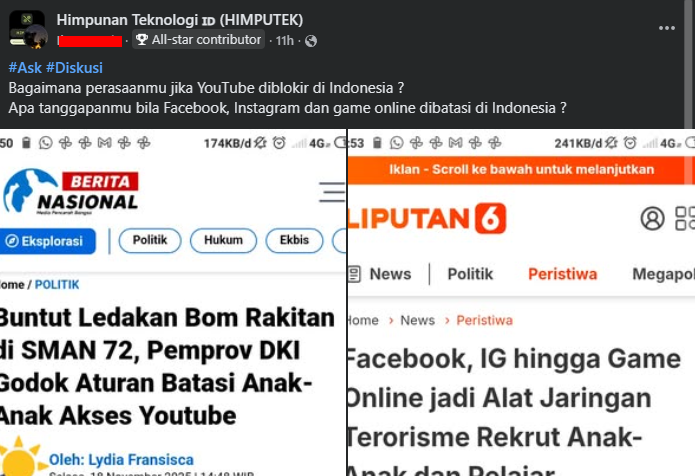Select the Hukum category pill
Image resolution: width=695 pixels, height=476 pixels.
click(x=223, y=241)
